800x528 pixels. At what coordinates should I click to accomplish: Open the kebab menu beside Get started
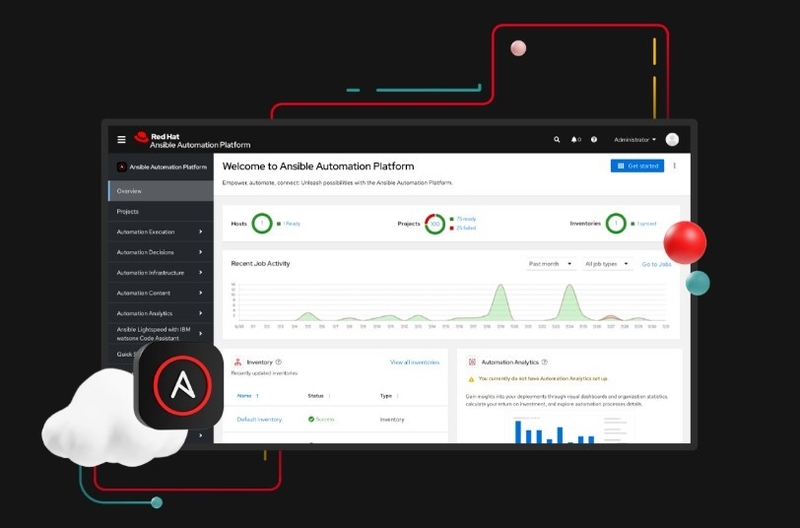pyautogui.click(x=674, y=166)
